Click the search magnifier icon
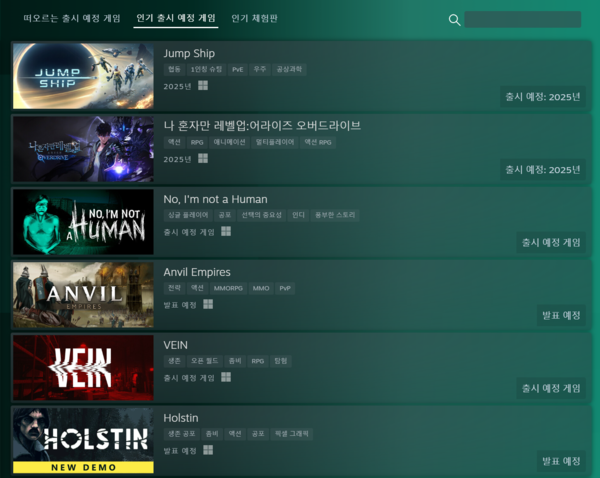 pos(454,20)
